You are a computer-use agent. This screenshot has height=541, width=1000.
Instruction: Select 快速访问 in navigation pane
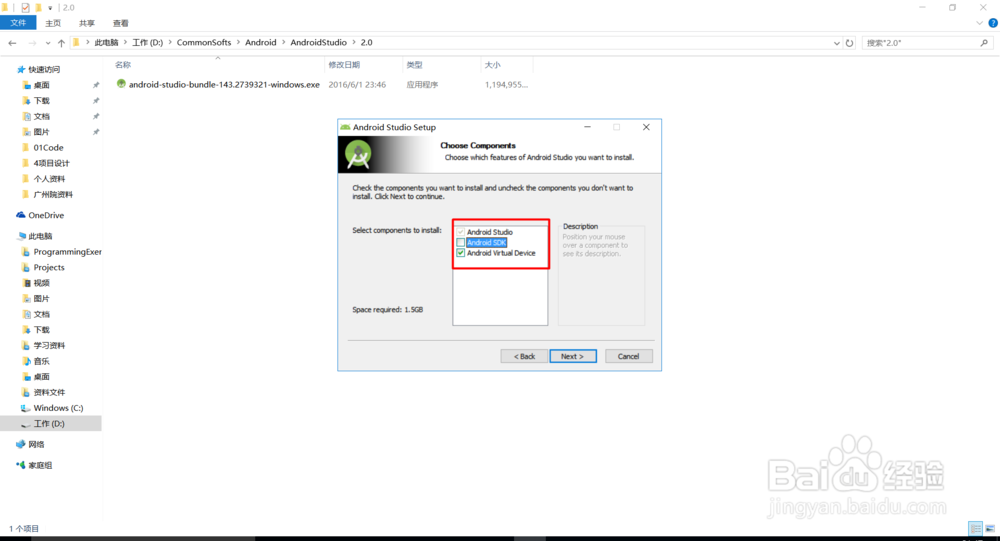coord(44,70)
